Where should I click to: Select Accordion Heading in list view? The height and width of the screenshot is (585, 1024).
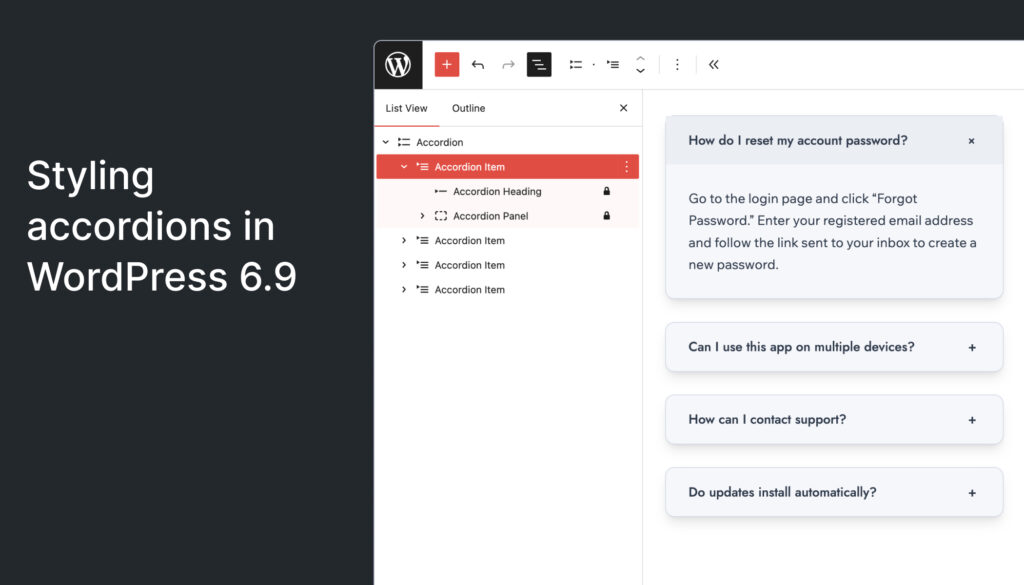point(497,191)
